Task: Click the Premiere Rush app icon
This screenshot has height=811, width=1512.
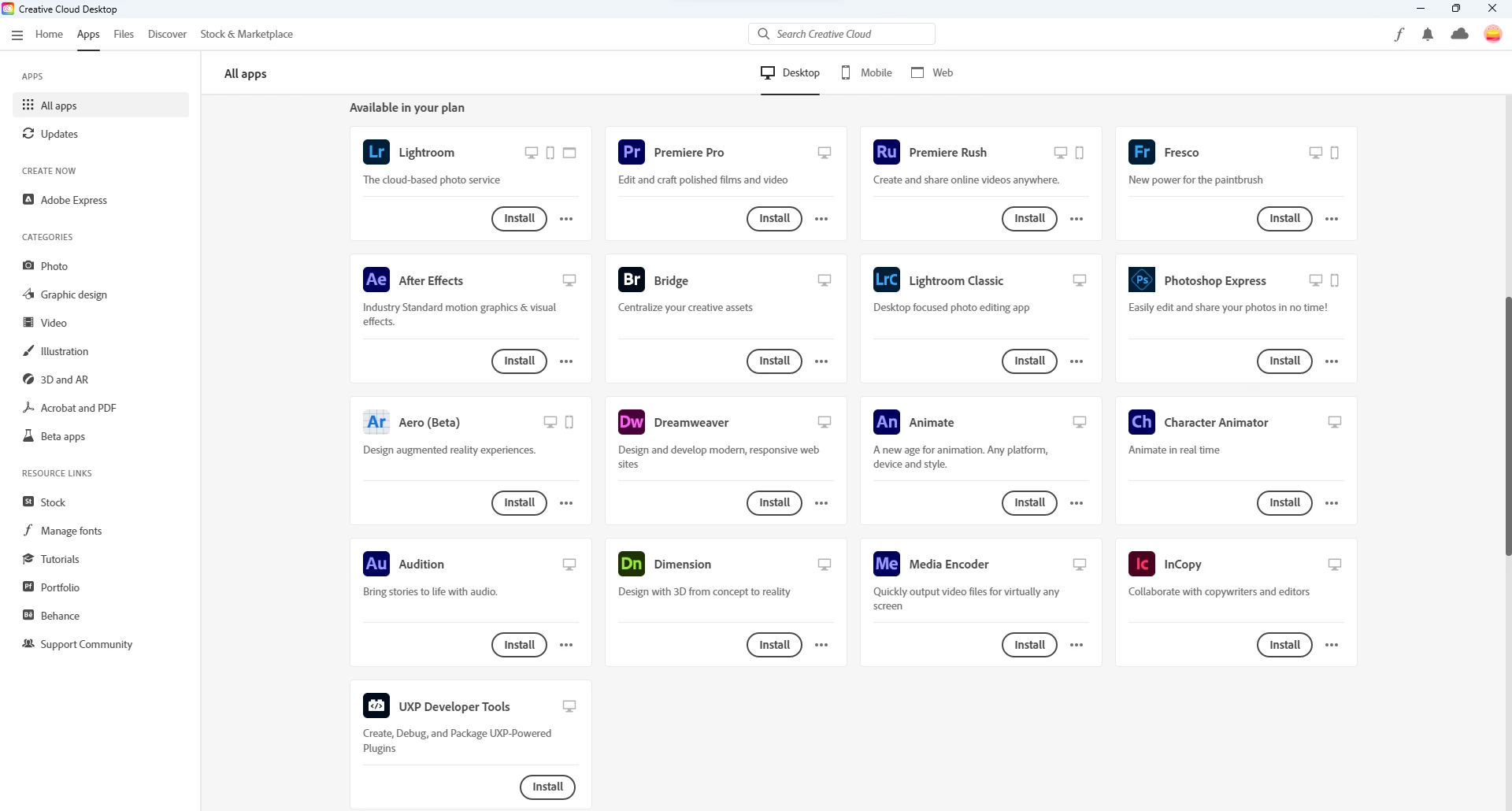Action: pos(887,152)
